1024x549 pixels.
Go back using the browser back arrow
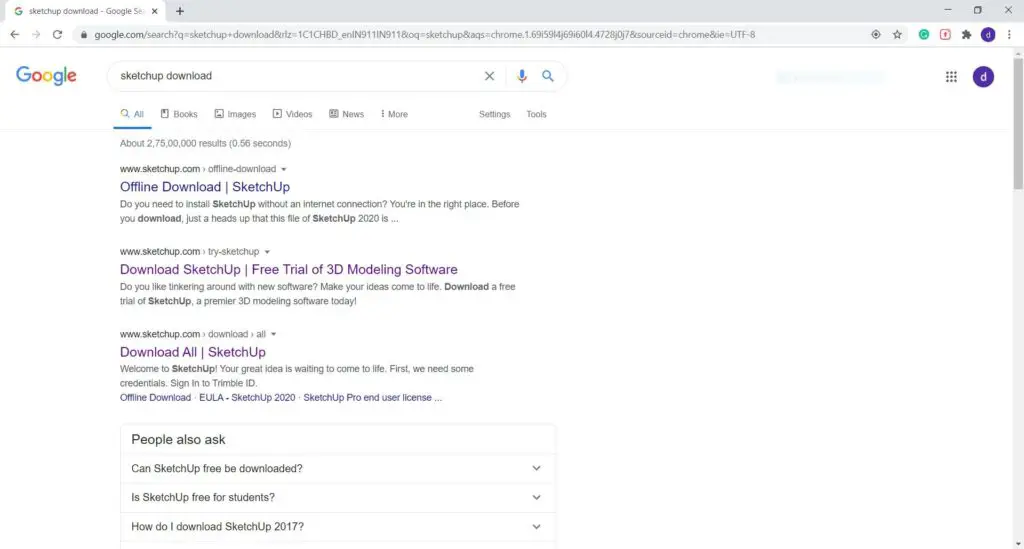click(14, 35)
